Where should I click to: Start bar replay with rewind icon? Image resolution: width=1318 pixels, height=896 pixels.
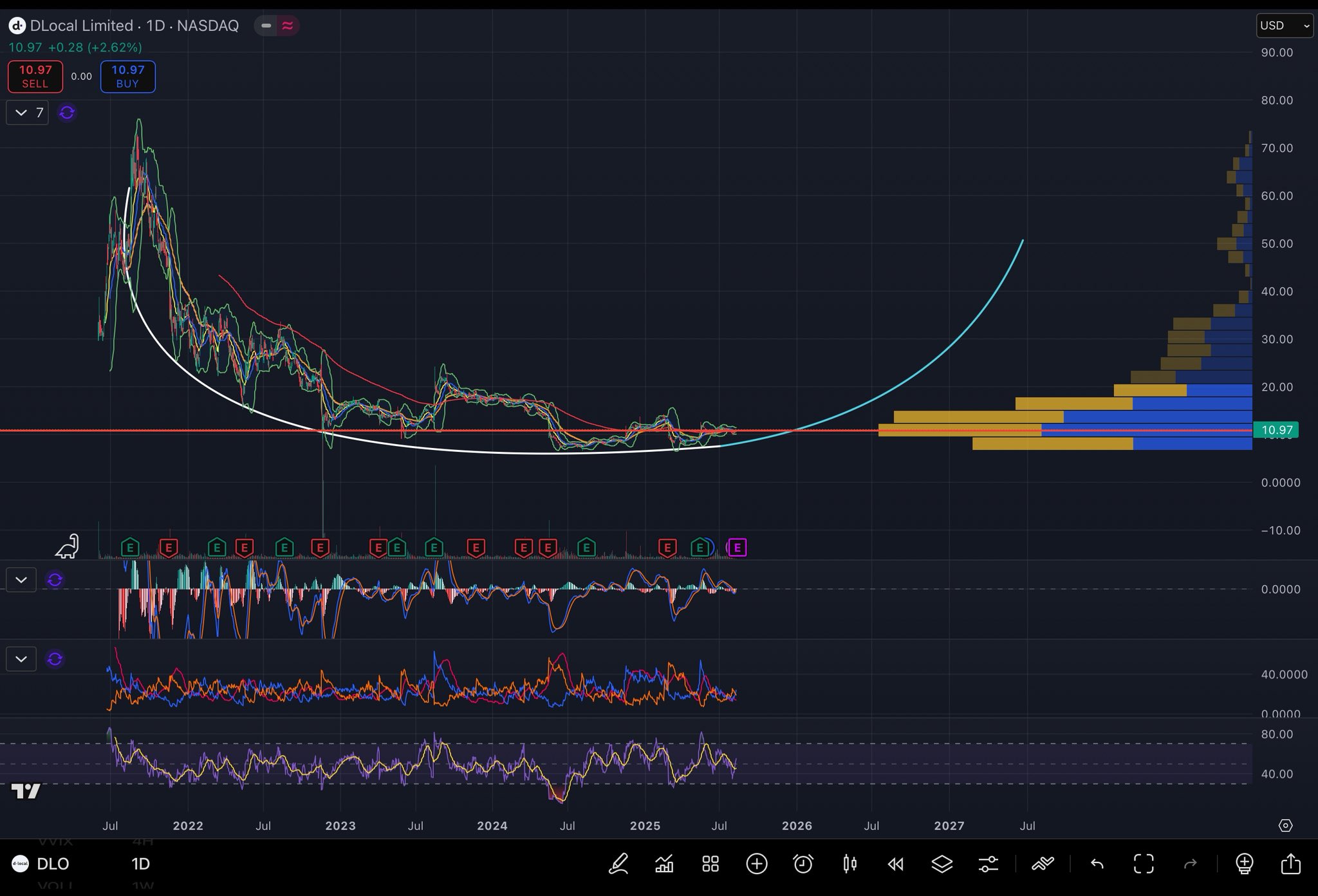pyautogui.click(x=895, y=864)
